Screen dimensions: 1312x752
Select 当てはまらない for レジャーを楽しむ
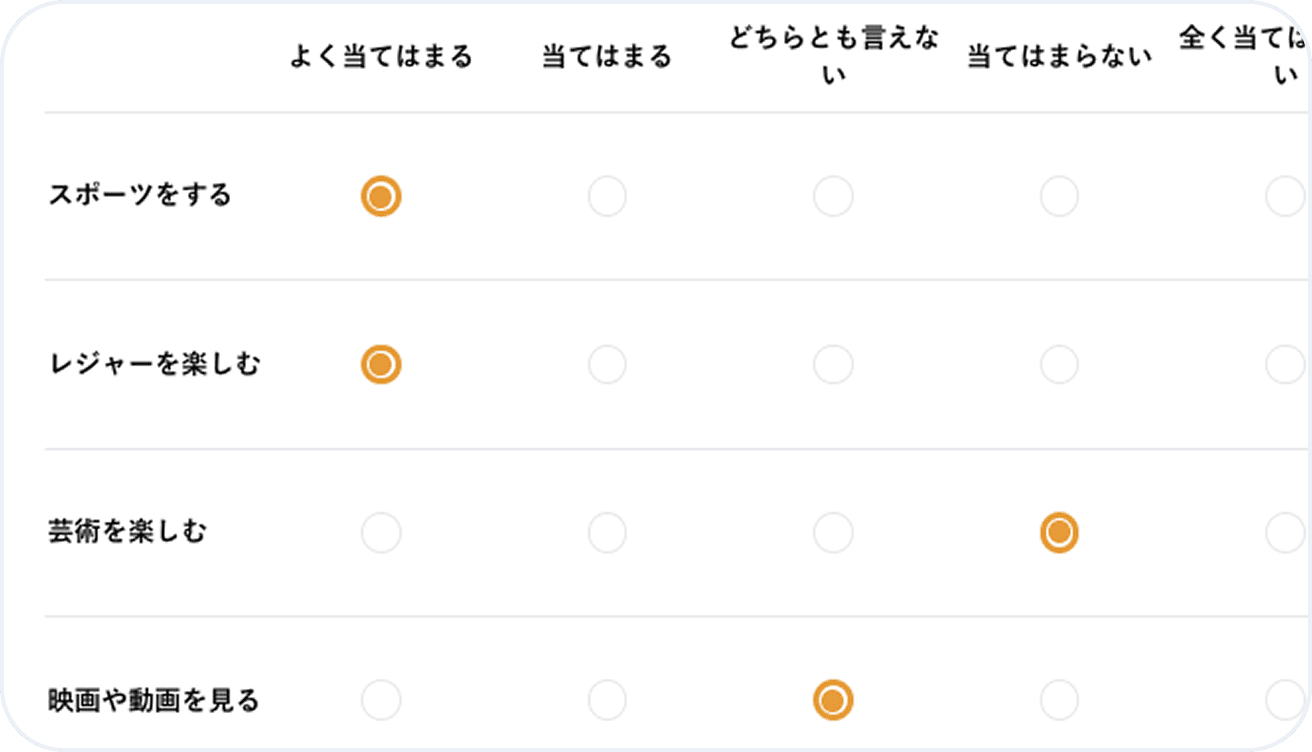(x=1059, y=364)
